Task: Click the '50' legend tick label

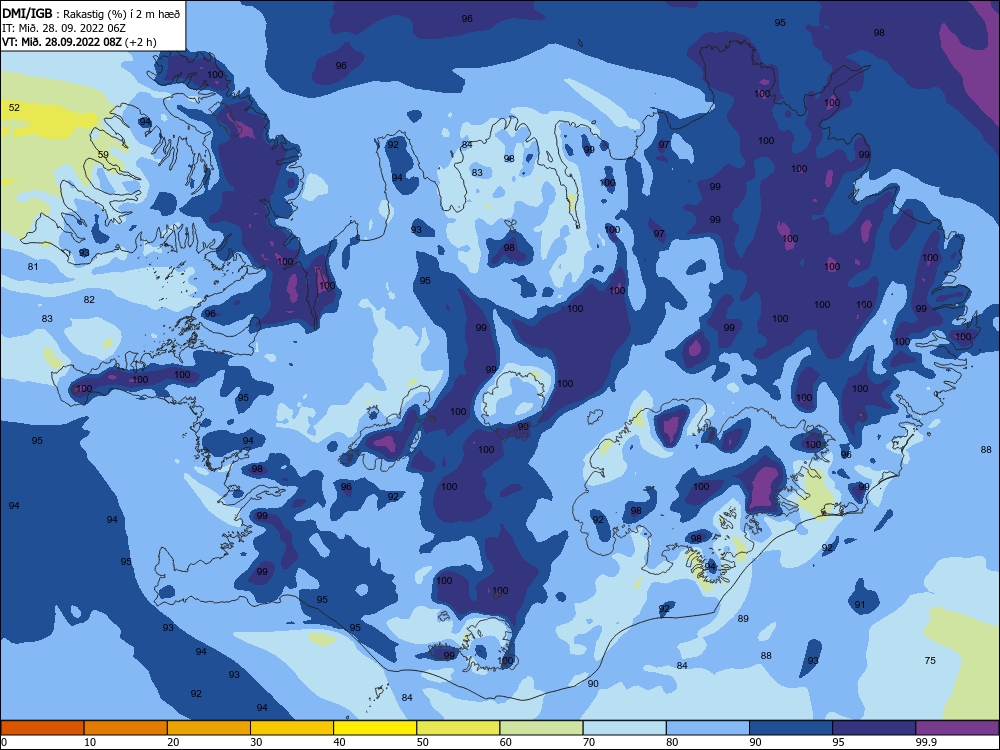Action: point(423,742)
